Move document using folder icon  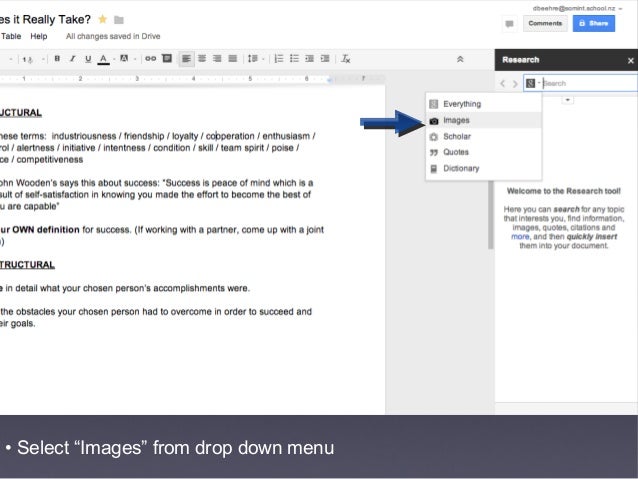119,19
